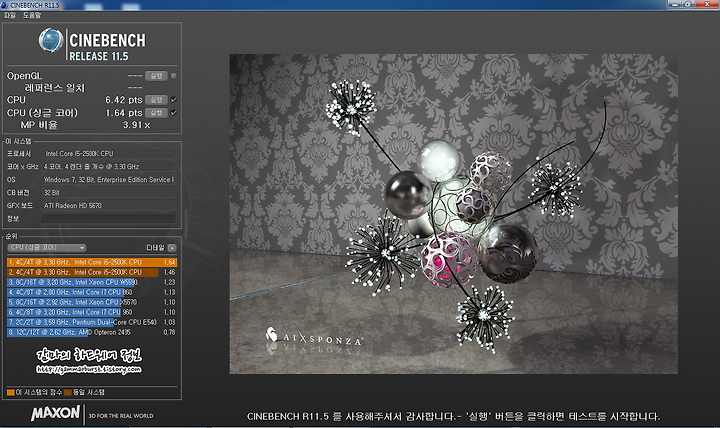Image resolution: width=720 pixels, height=428 pixels.
Task: Toggle the CPU (싱글 코어) checkbox
Action: (174, 113)
